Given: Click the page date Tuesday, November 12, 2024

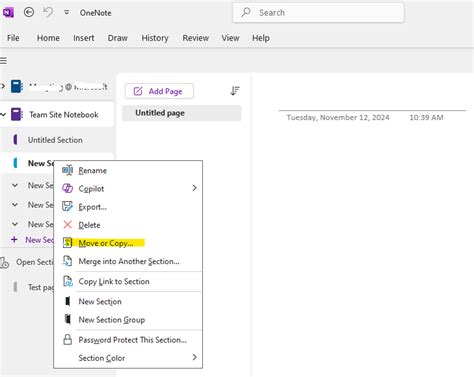Looking at the screenshot, I should pyautogui.click(x=338, y=117).
